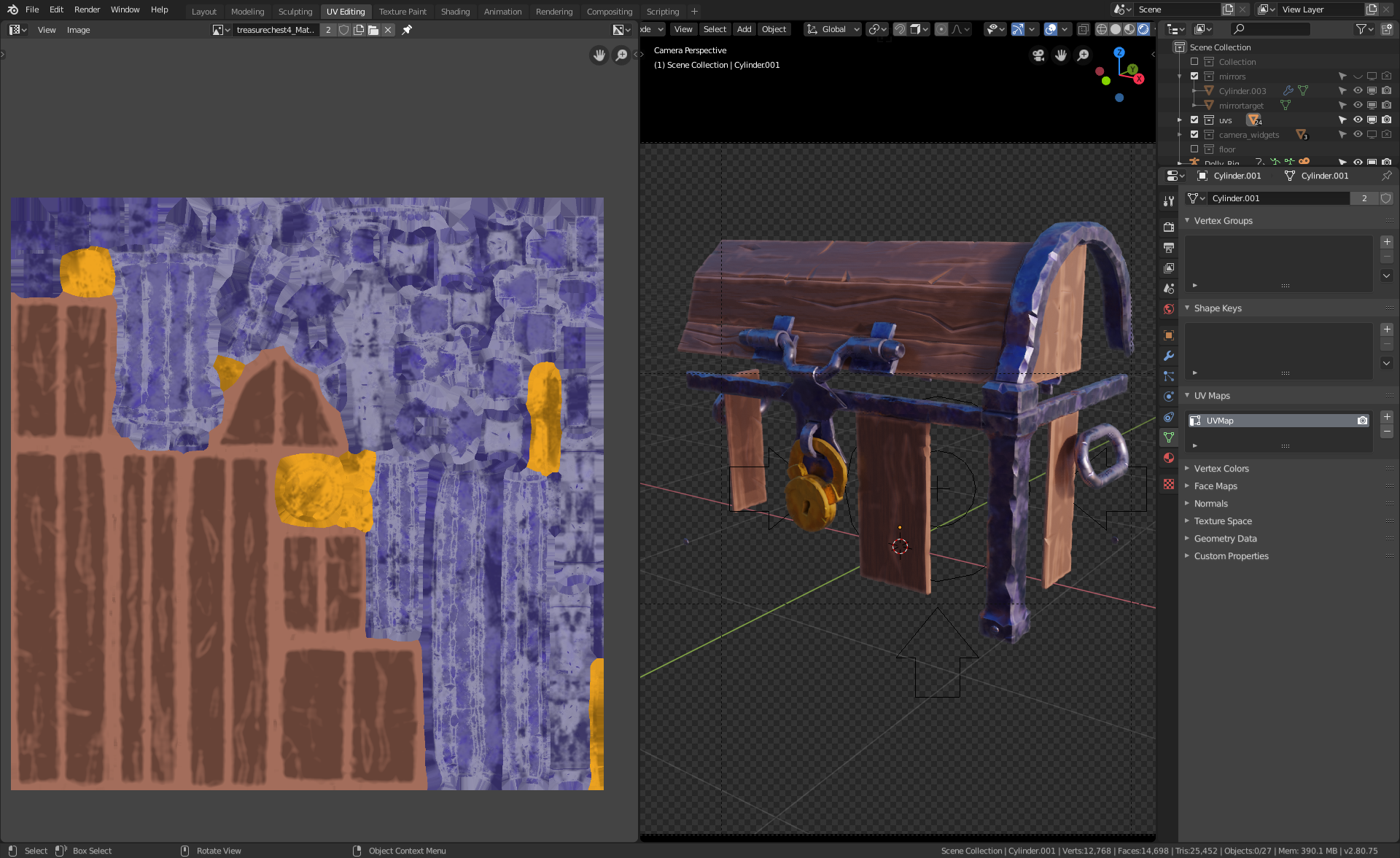Image resolution: width=1400 pixels, height=858 pixels.
Task: Open the Physics properties tab icon
Action: pyautogui.click(x=1169, y=397)
